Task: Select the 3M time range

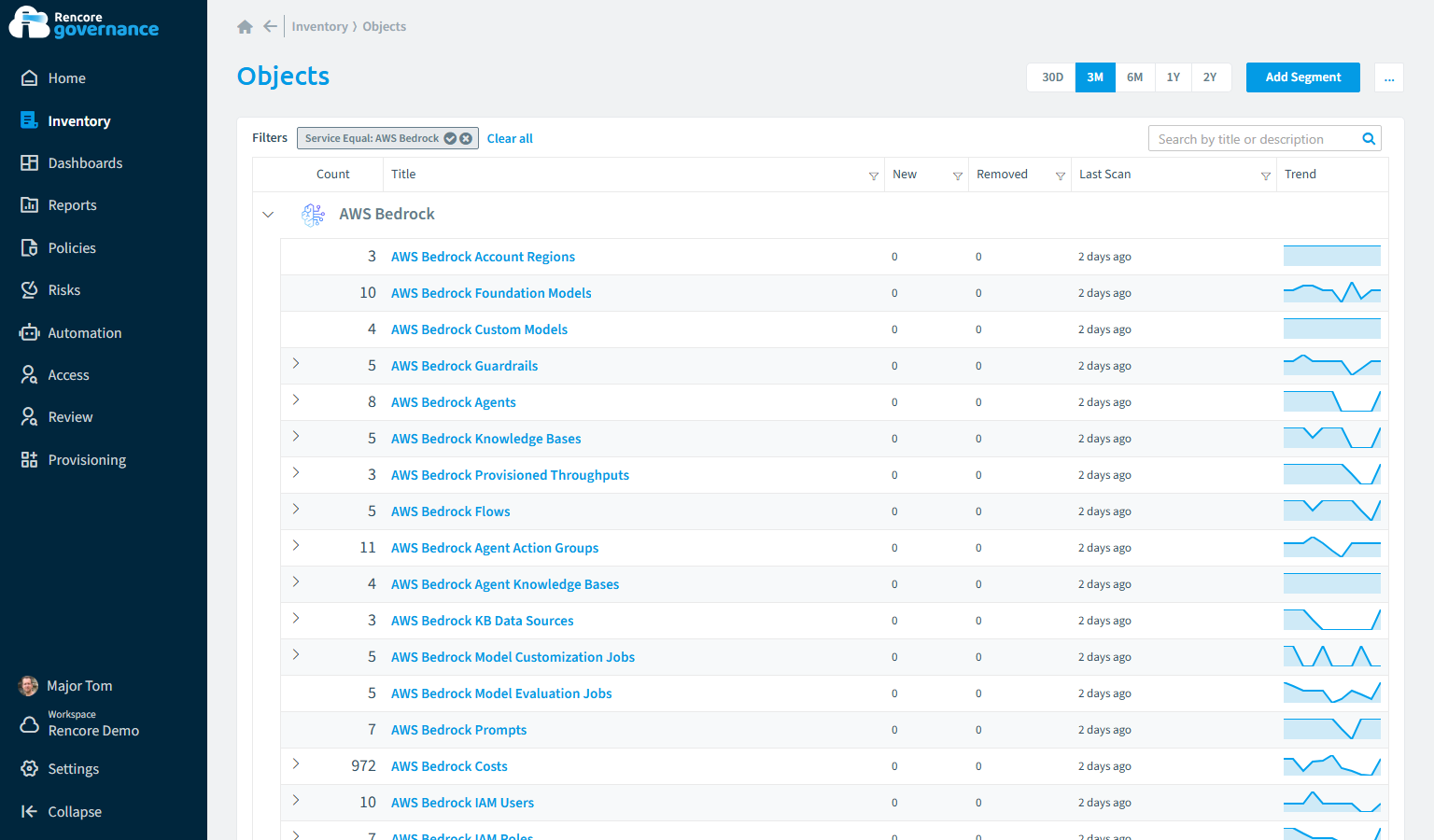Action: click(x=1095, y=77)
